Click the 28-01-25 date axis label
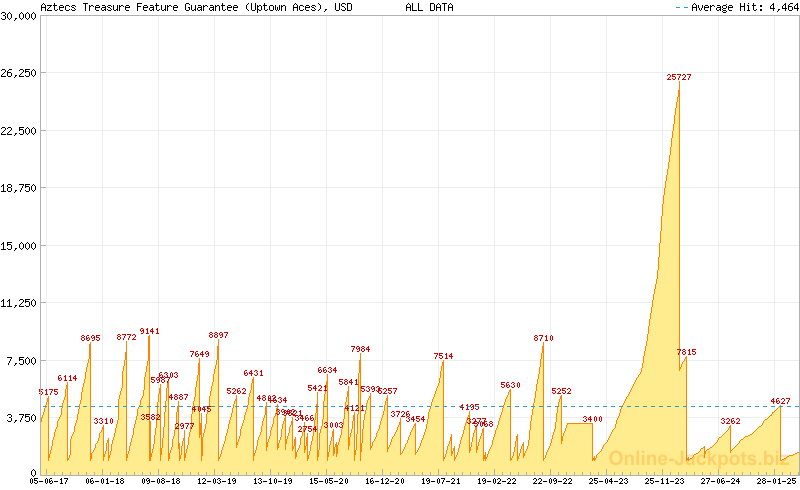800x490 pixels. tap(775, 481)
